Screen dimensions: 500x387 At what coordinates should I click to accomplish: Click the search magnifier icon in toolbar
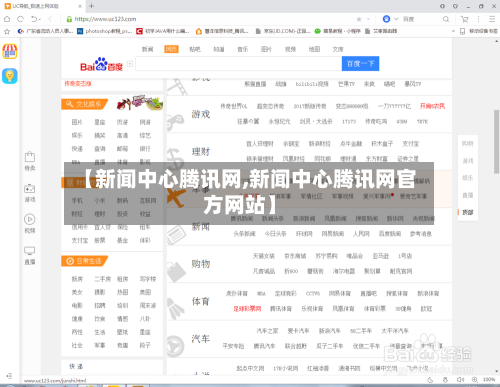[446, 19]
